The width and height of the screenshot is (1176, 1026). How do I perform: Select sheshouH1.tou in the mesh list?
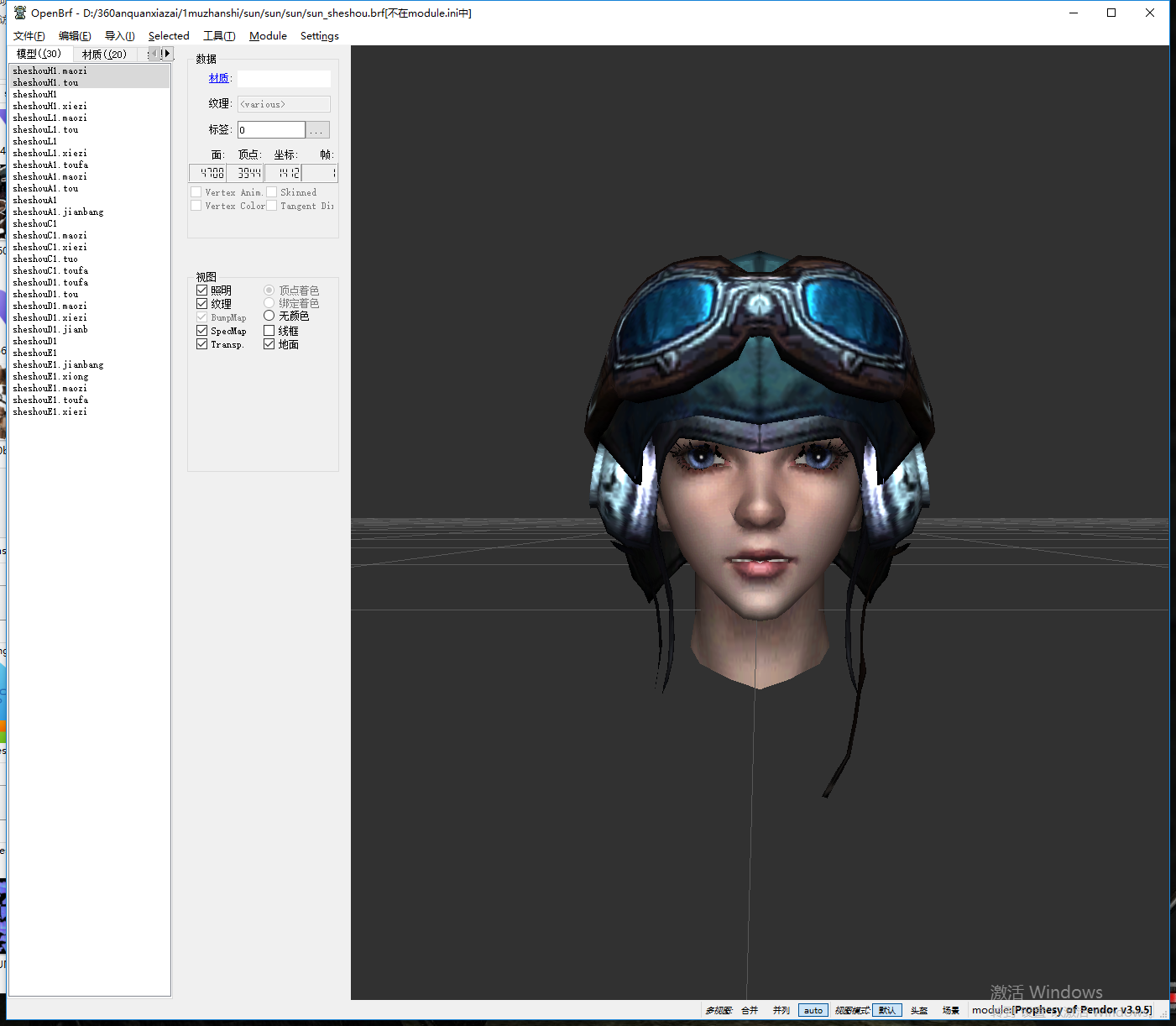pos(89,82)
